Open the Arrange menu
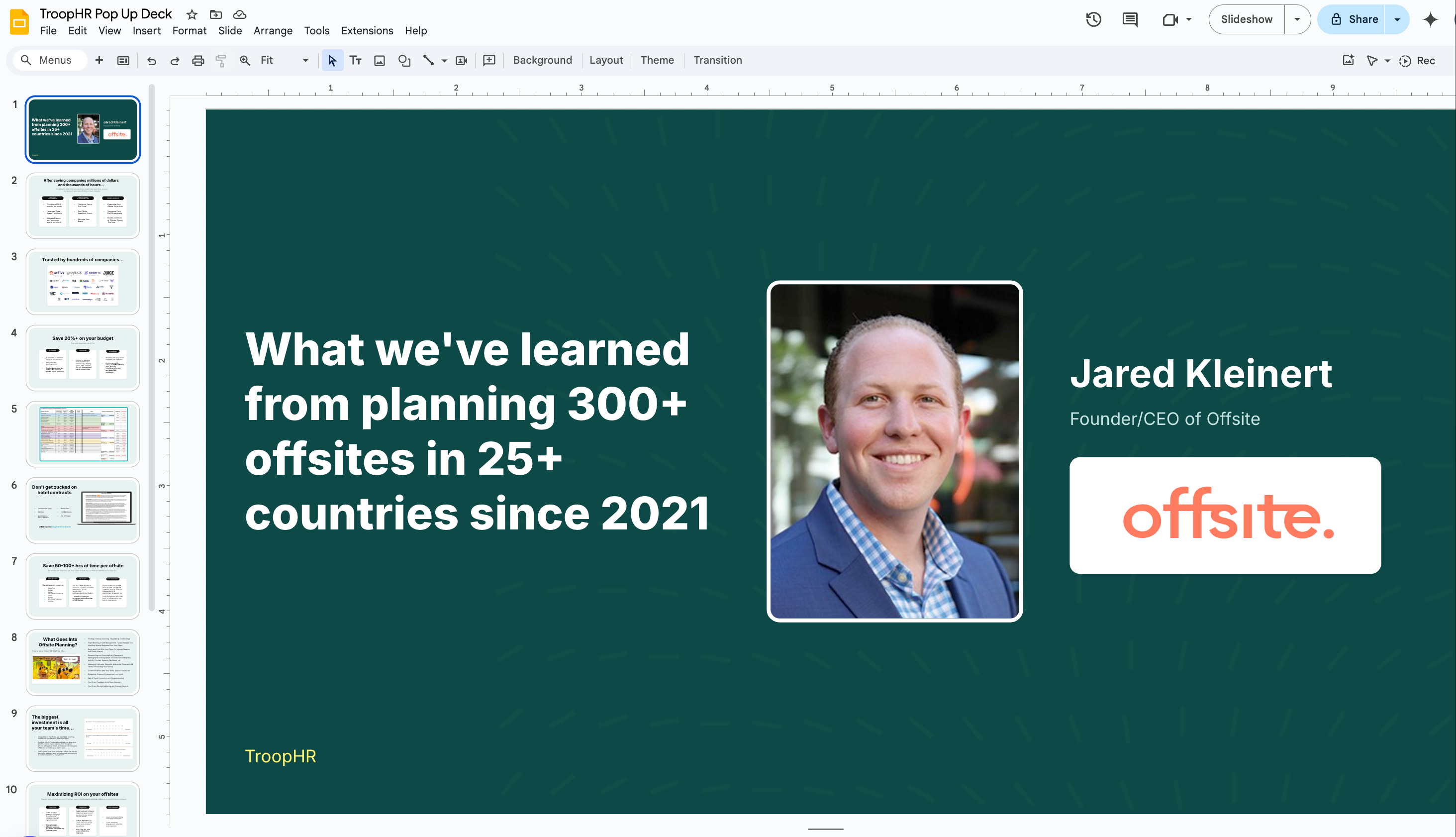 tap(273, 30)
